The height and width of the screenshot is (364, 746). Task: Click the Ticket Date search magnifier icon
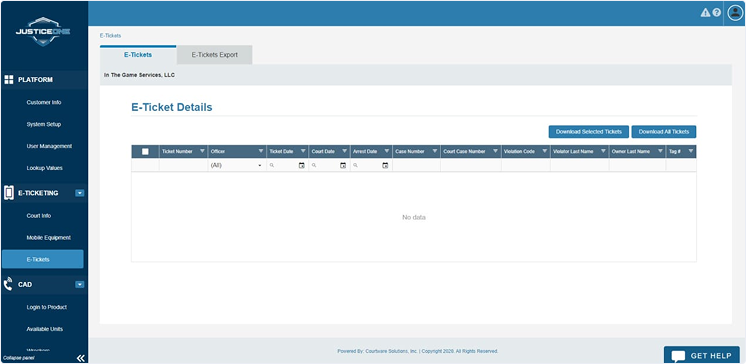tap(272, 165)
